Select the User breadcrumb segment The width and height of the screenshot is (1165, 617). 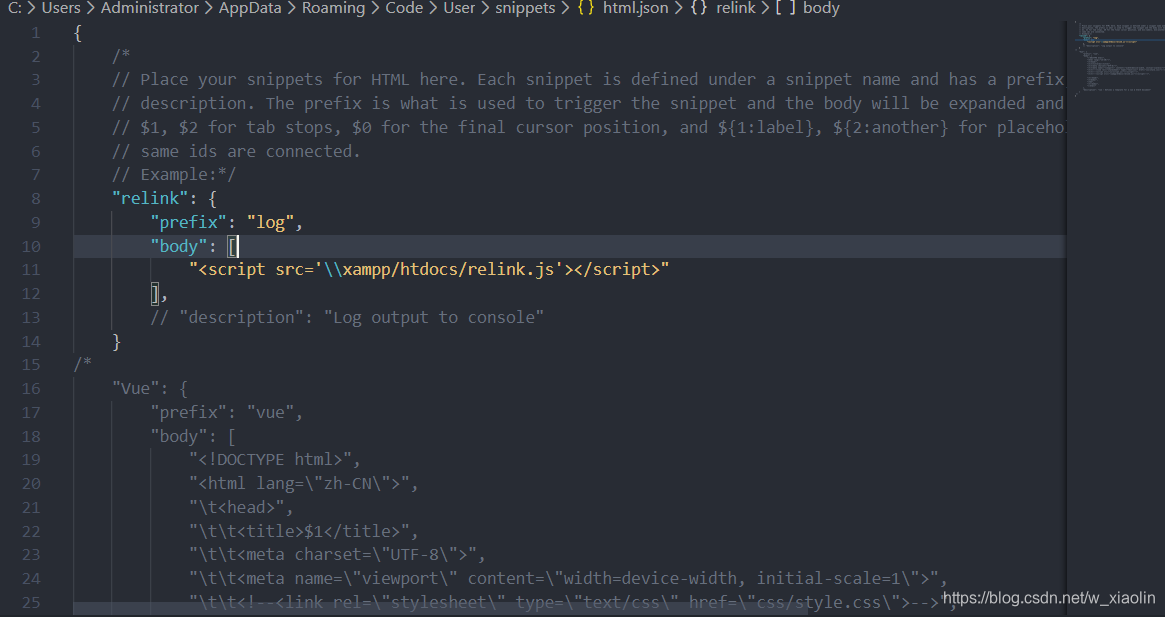coord(459,8)
